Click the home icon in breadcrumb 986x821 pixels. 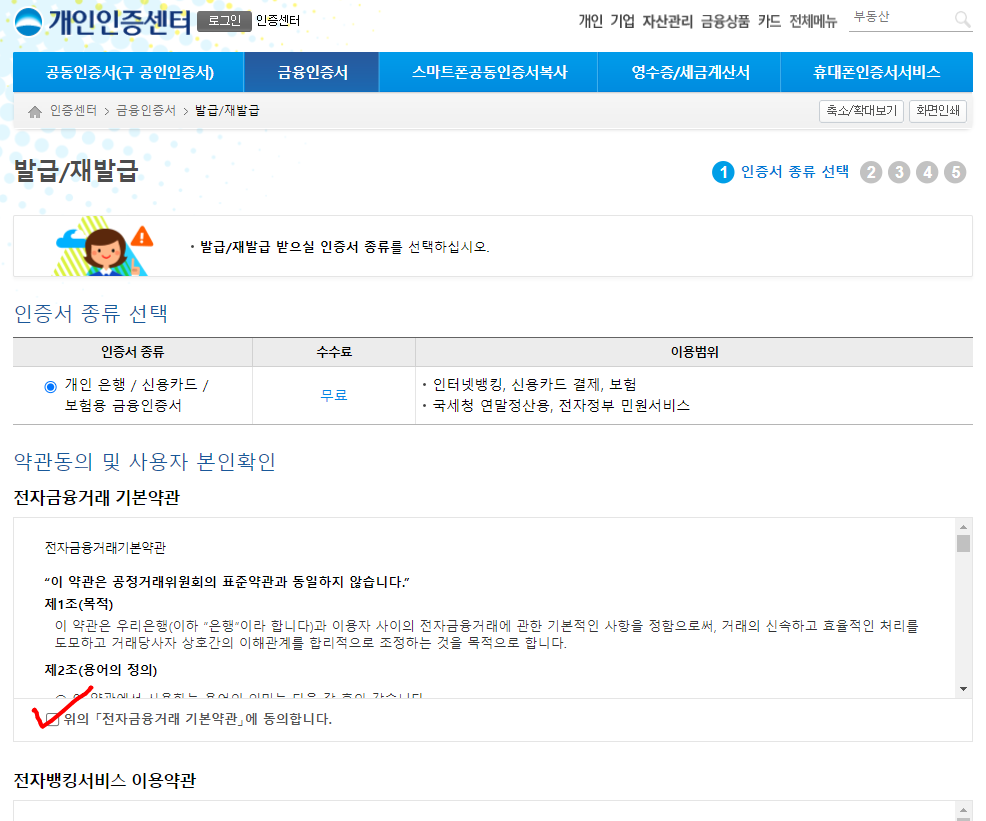pyautogui.click(x=35, y=112)
